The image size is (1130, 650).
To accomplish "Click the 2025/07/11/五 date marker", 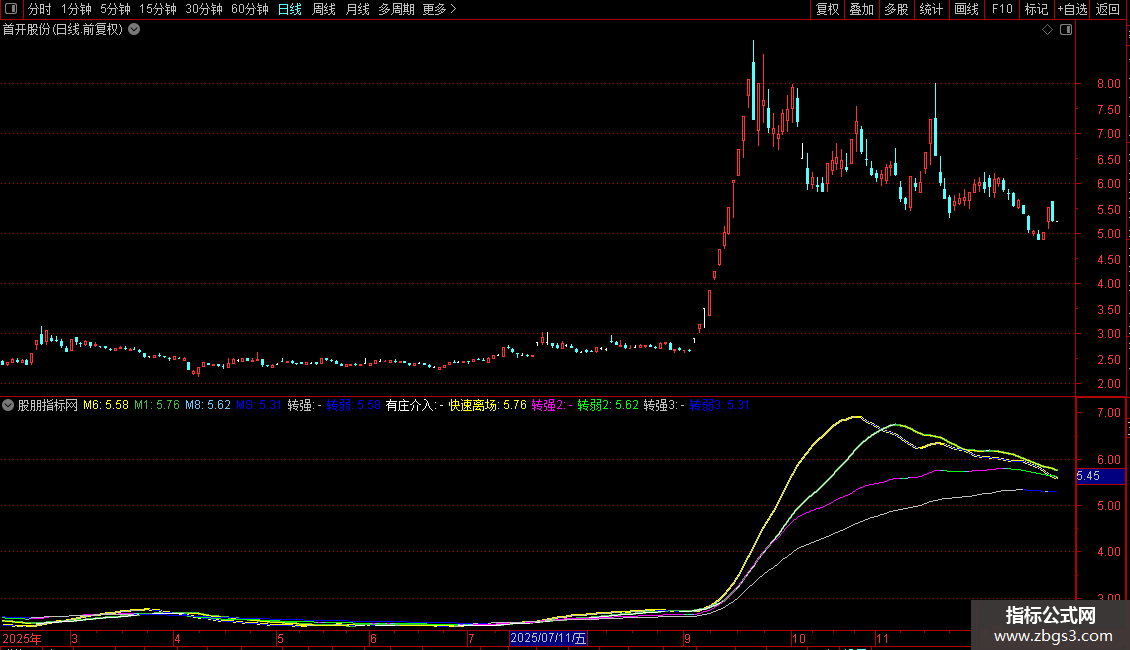I will point(548,638).
